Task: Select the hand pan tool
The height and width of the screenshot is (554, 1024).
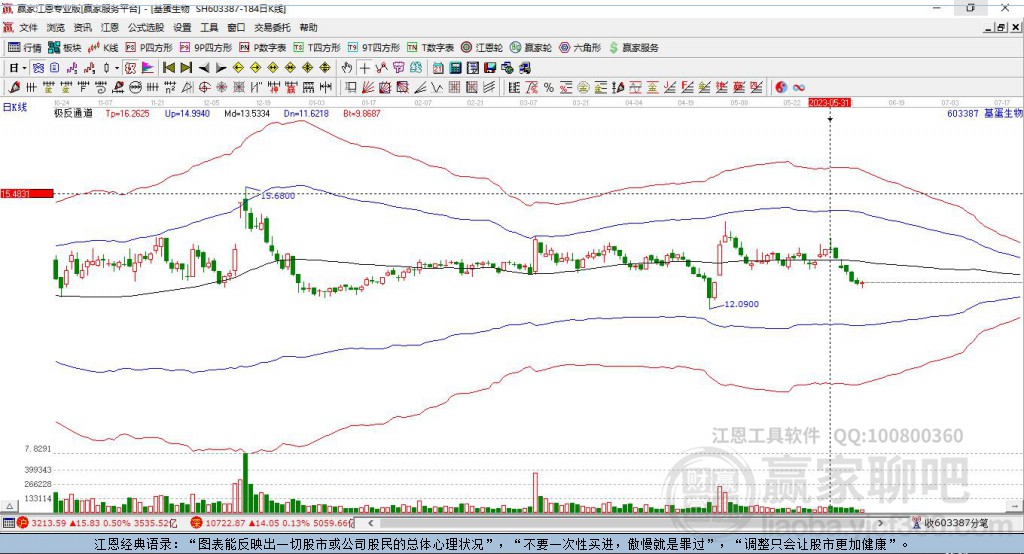Action: (x=347, y=68)
